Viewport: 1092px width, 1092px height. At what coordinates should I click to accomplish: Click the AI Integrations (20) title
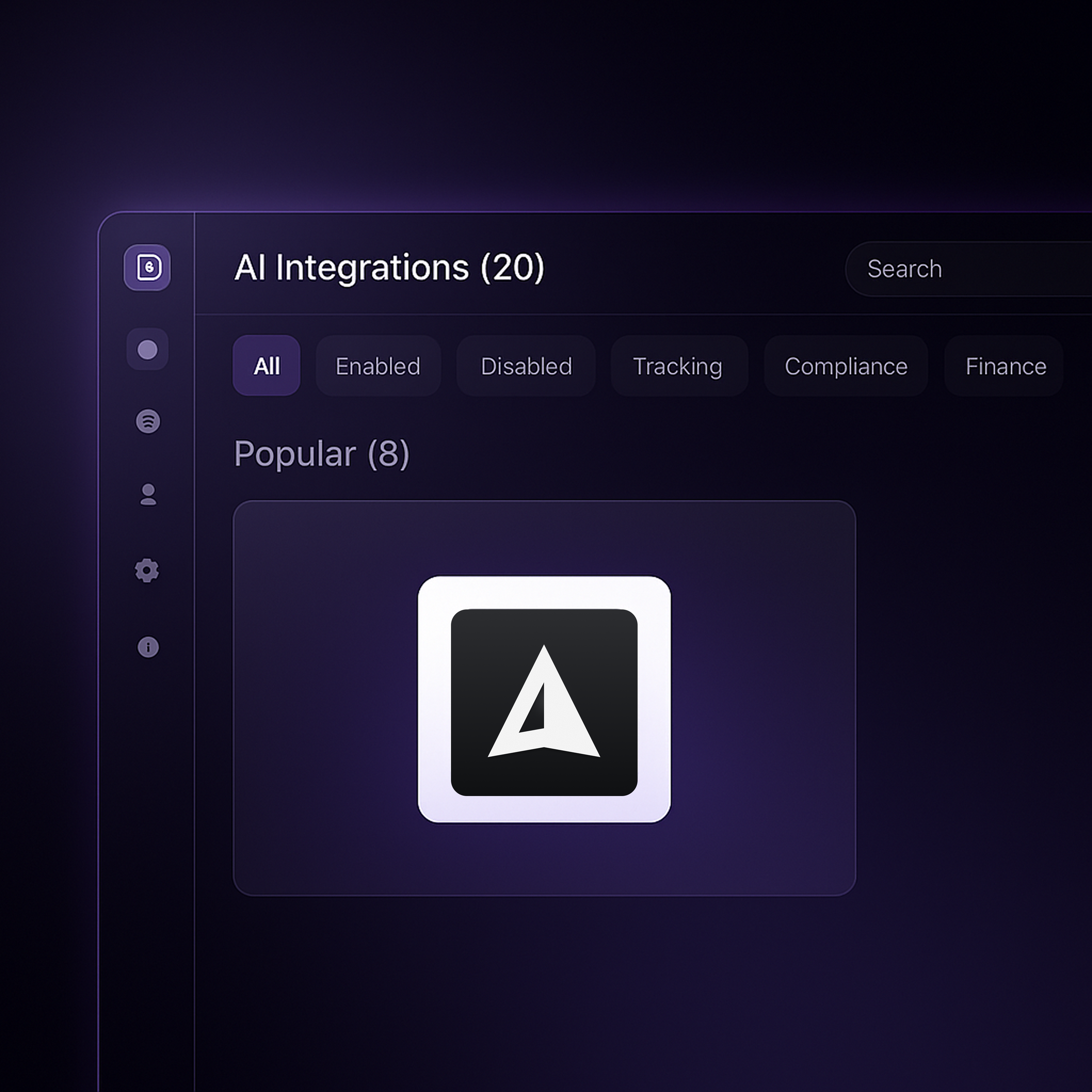(x=389, y=267)
